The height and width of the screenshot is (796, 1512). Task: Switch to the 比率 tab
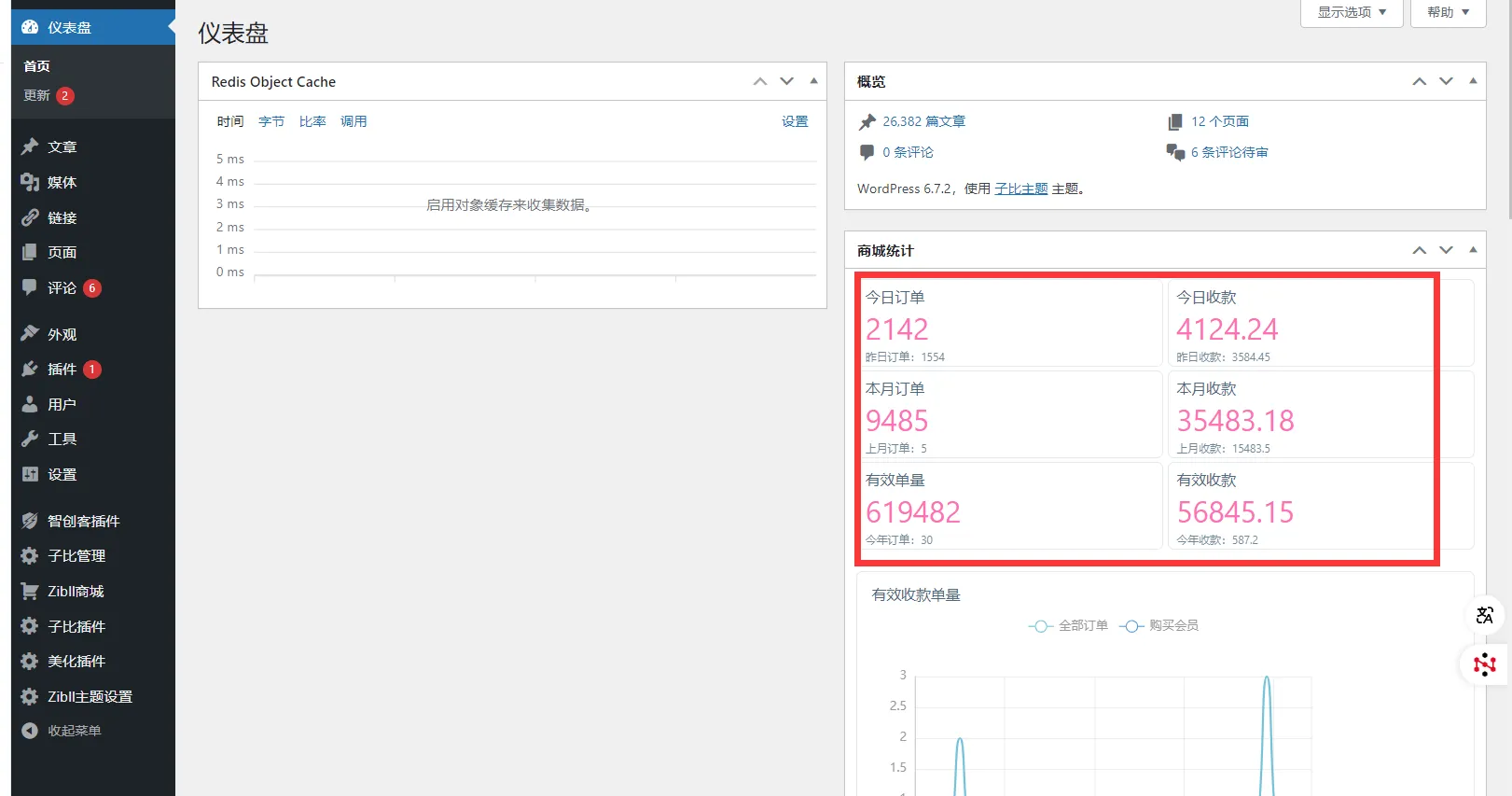(x=312, y=121)
